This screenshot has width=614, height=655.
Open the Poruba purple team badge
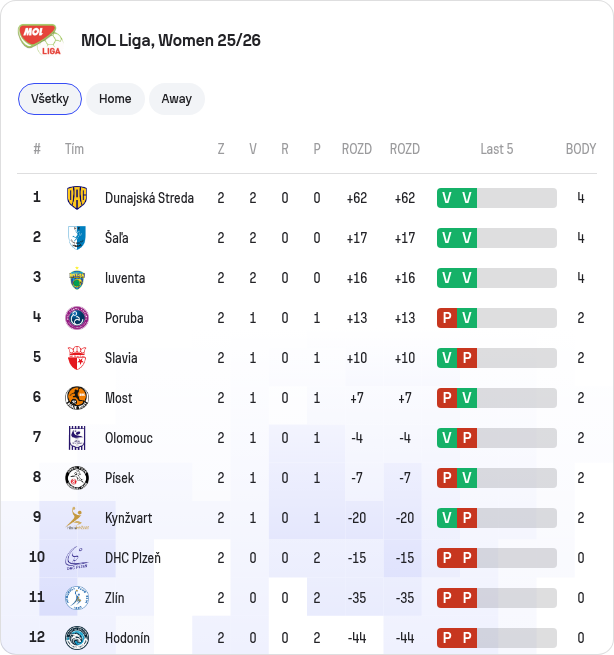click(x=77, y=318)
